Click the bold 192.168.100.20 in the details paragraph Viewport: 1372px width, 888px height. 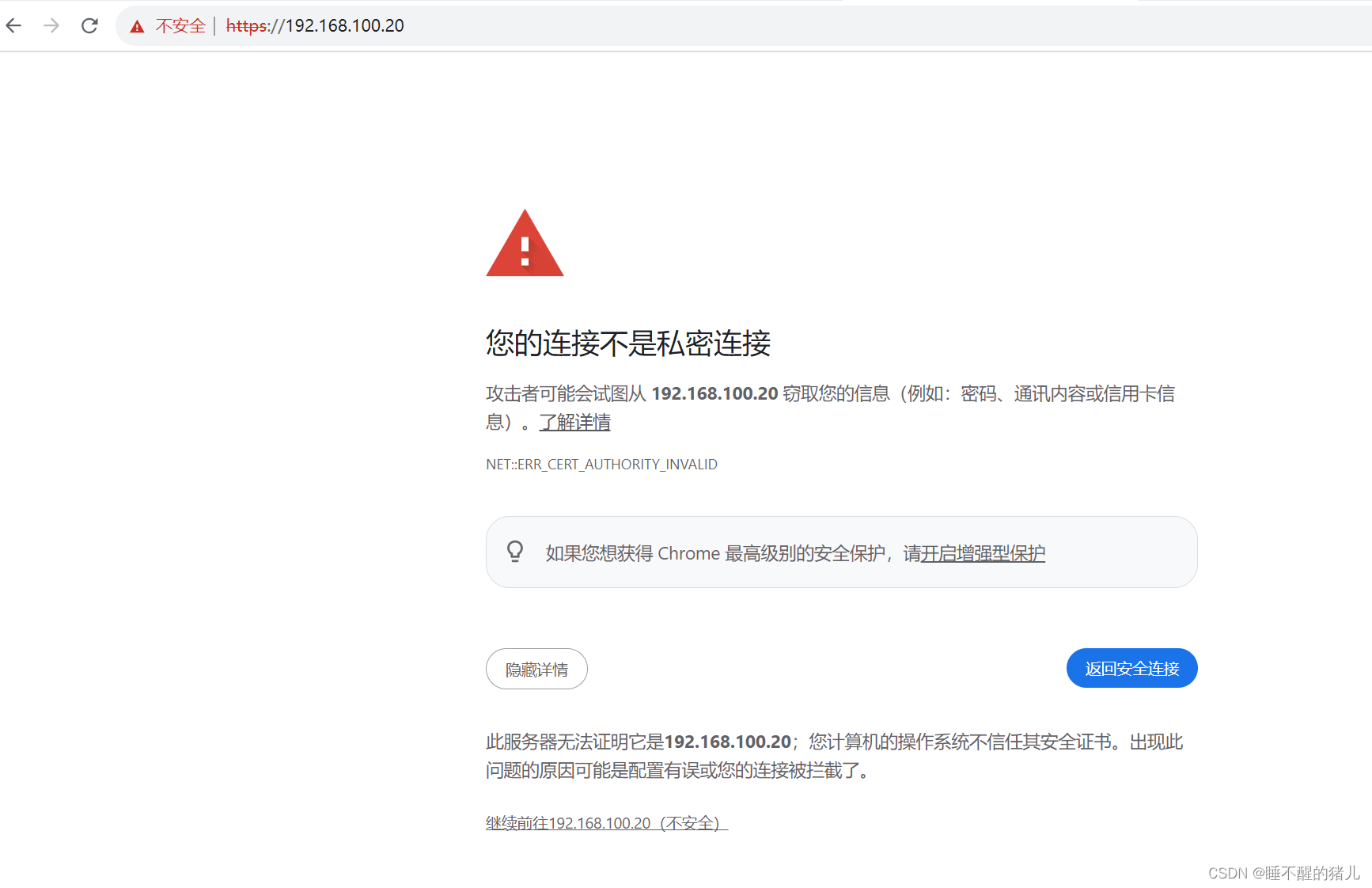pyautogui.click(x=728, y=742)
